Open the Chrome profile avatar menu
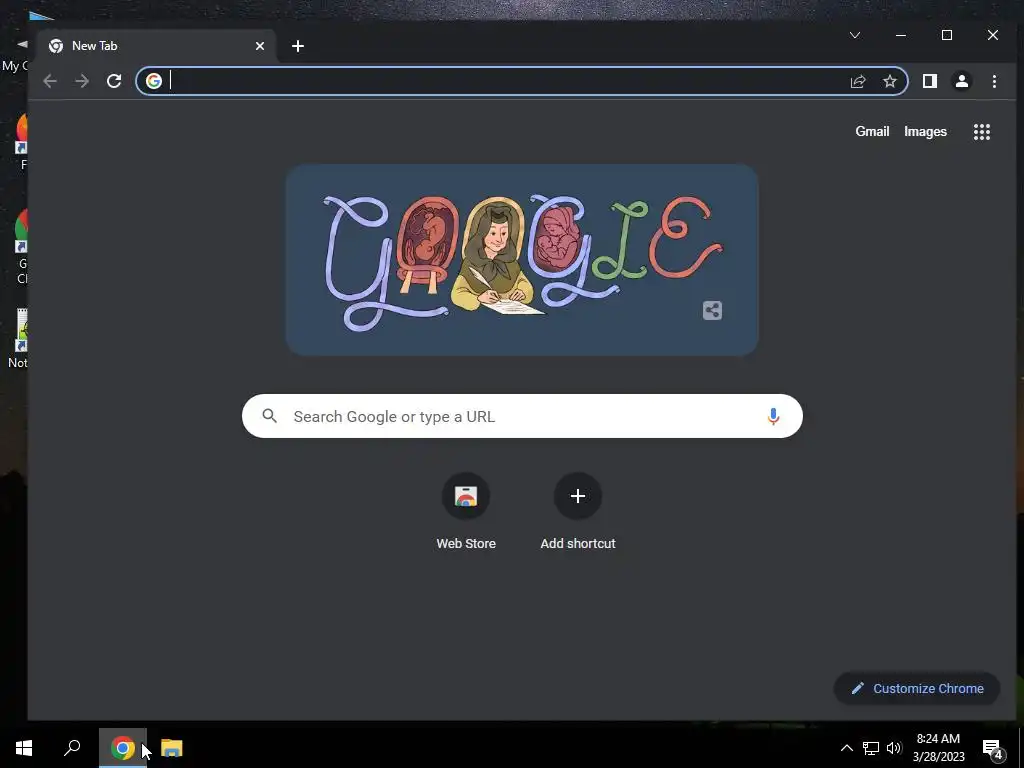1024x768 pixels. pyautogui.click(x=961, y=81)
